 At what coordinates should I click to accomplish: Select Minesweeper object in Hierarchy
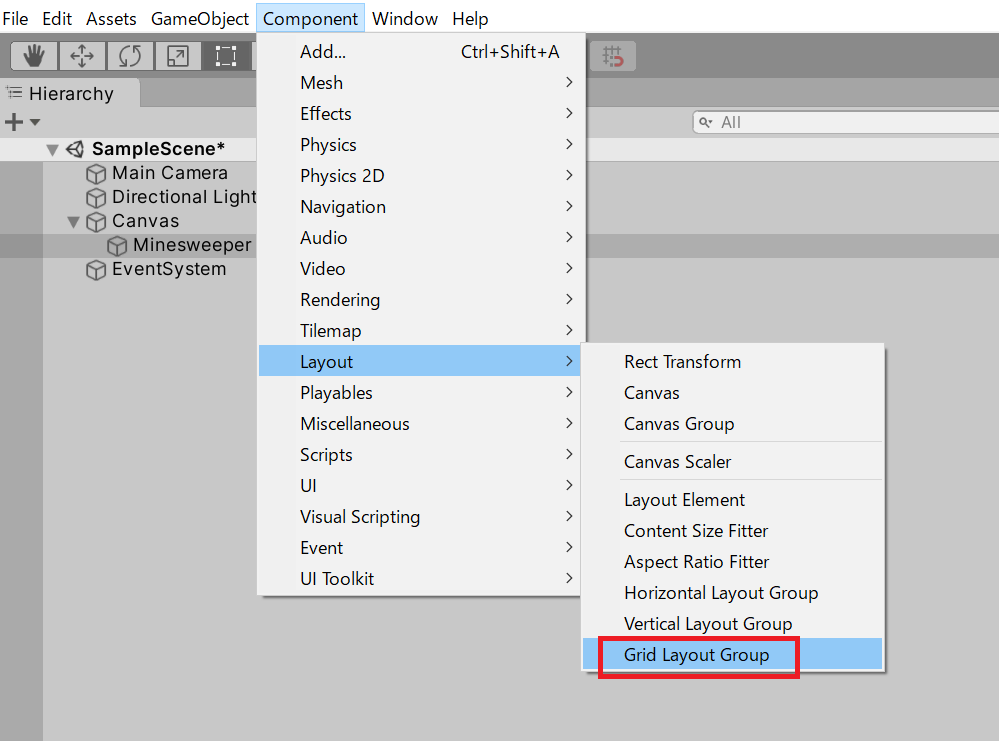(x=192, y=246)
